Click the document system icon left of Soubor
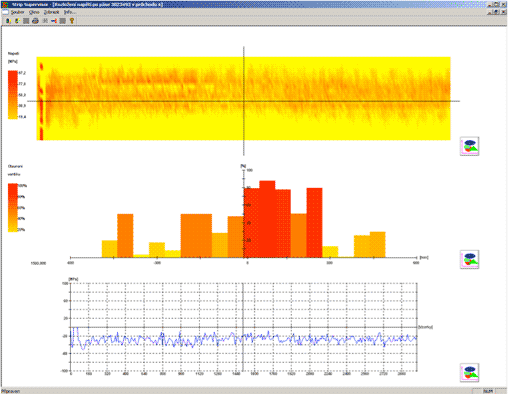The width and height of the screenshot is (508, 394). (5, 12)
